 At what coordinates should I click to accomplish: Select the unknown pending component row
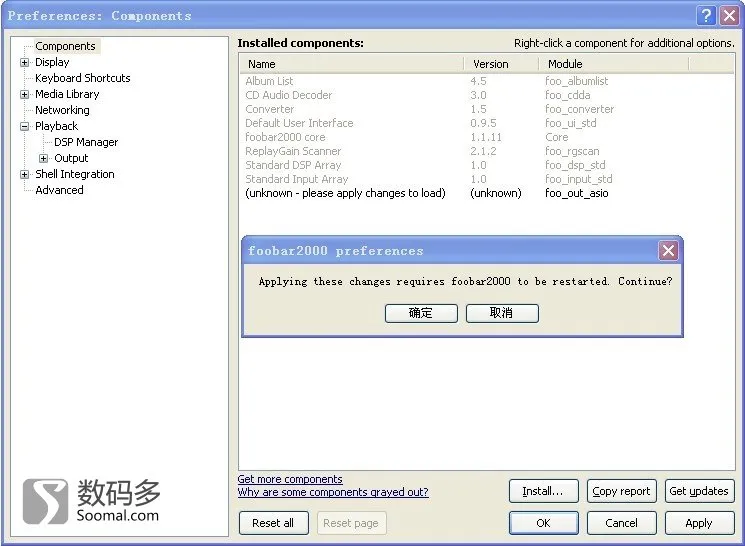click(487, 193)
